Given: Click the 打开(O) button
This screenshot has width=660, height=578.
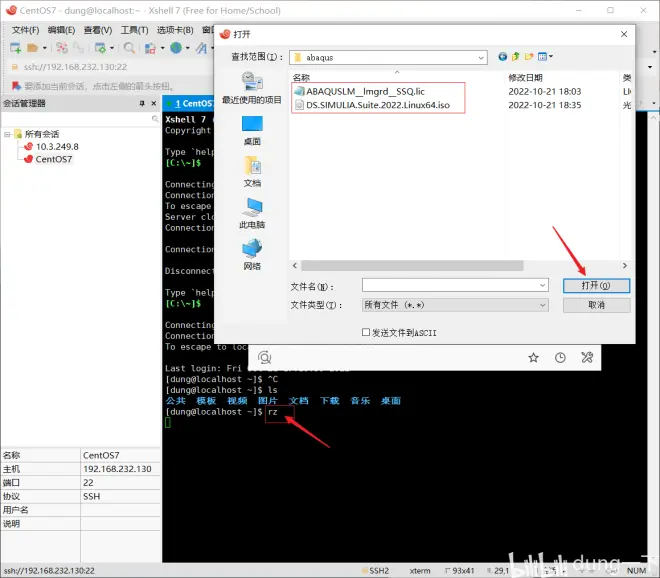Looking at the screenshot, I should click(596, 286).
